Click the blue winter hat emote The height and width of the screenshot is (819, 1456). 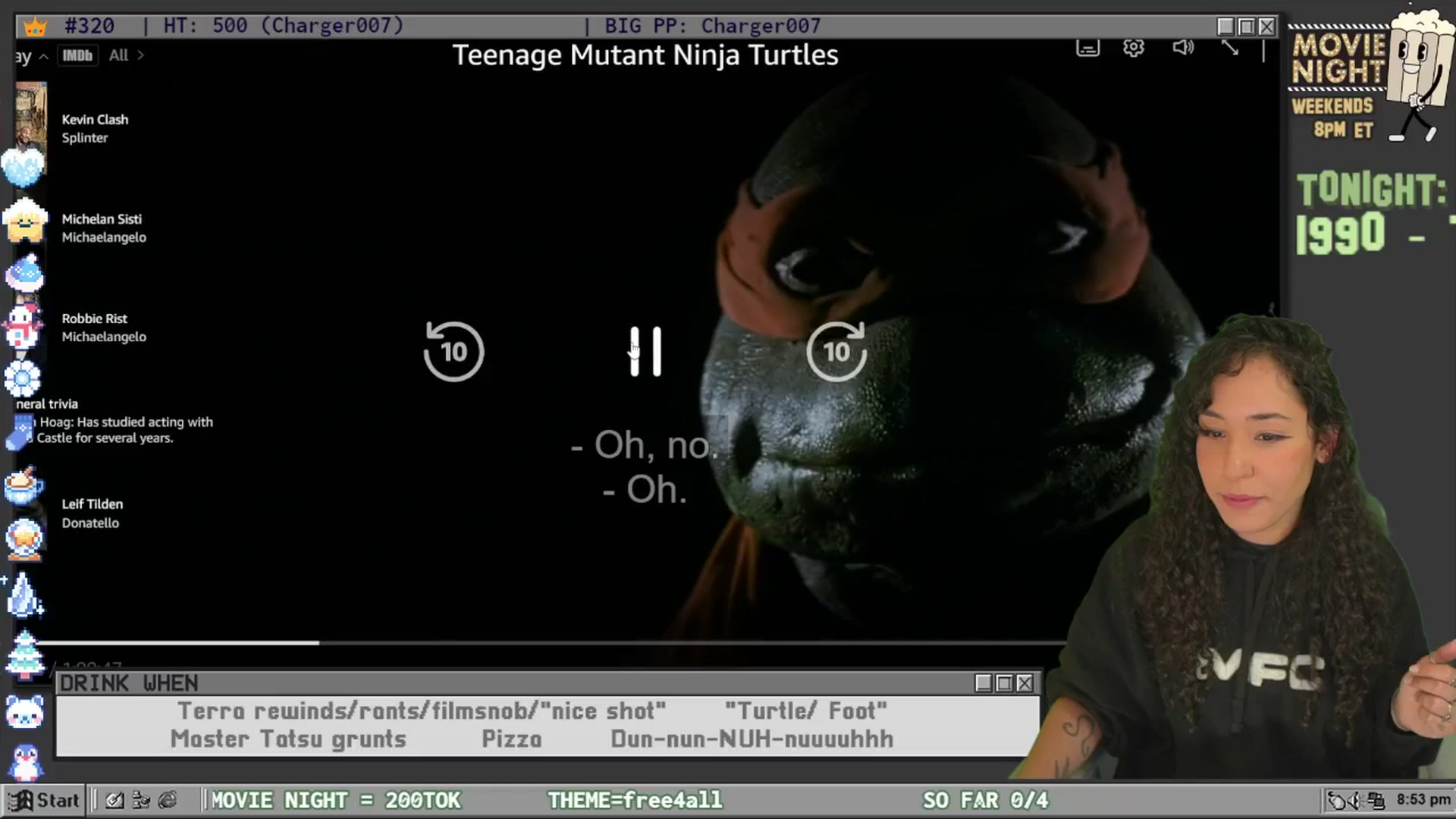[x=24, y=273]
